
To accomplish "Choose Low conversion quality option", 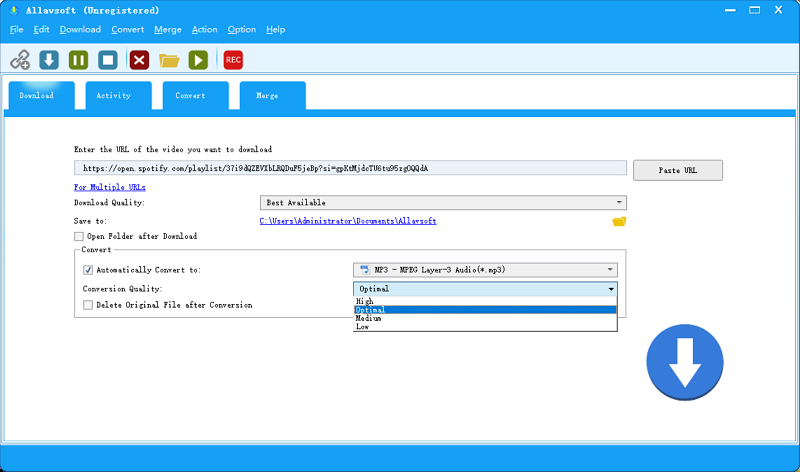I will 485,326.
